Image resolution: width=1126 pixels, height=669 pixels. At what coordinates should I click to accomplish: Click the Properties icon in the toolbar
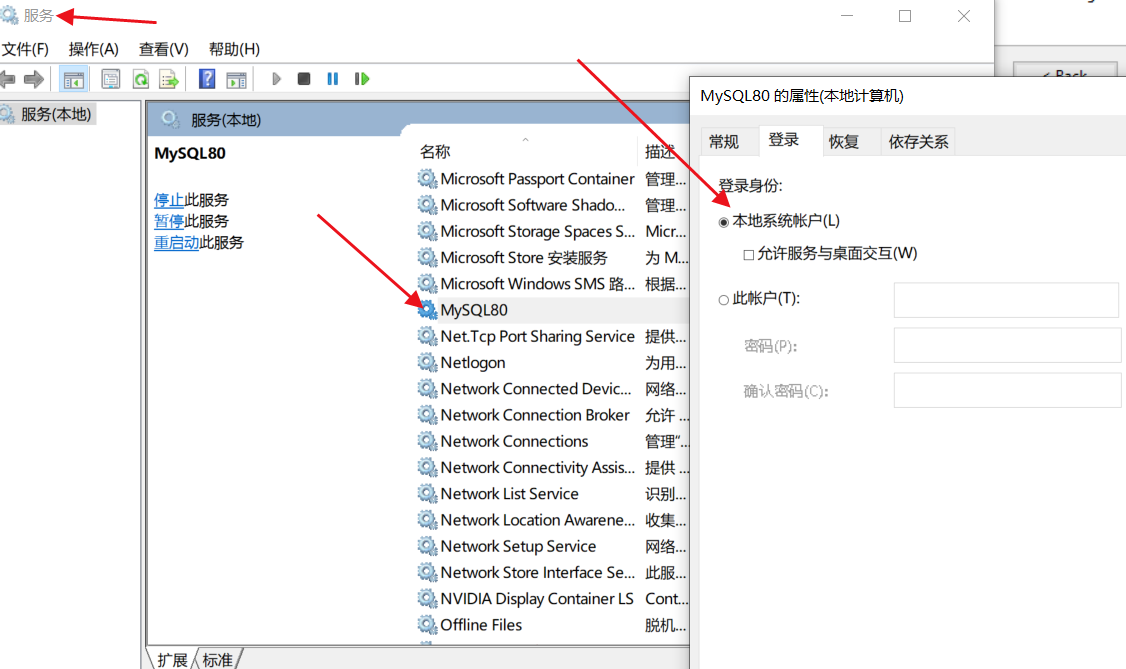click(x=110, y=78)
